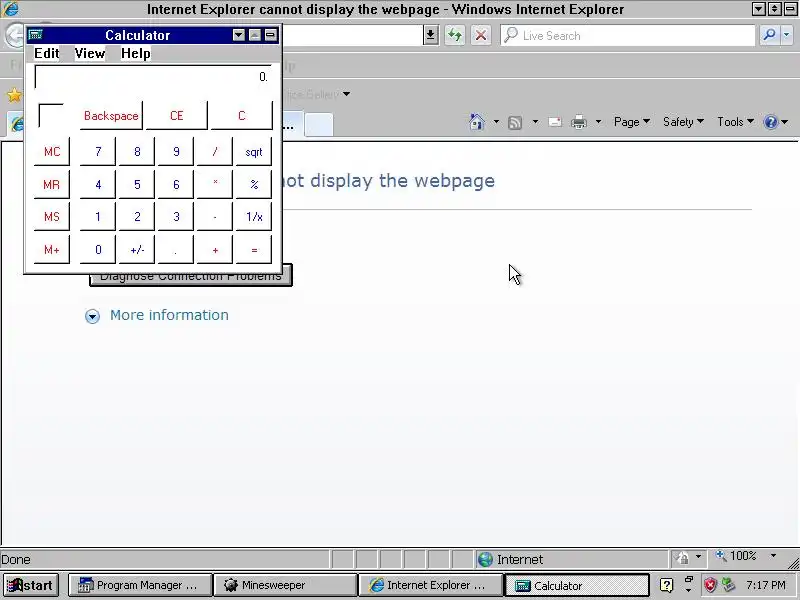Switch to Program Manager taskbar button
Viewport: 800px width, 600px height.
tap(140, 585)
